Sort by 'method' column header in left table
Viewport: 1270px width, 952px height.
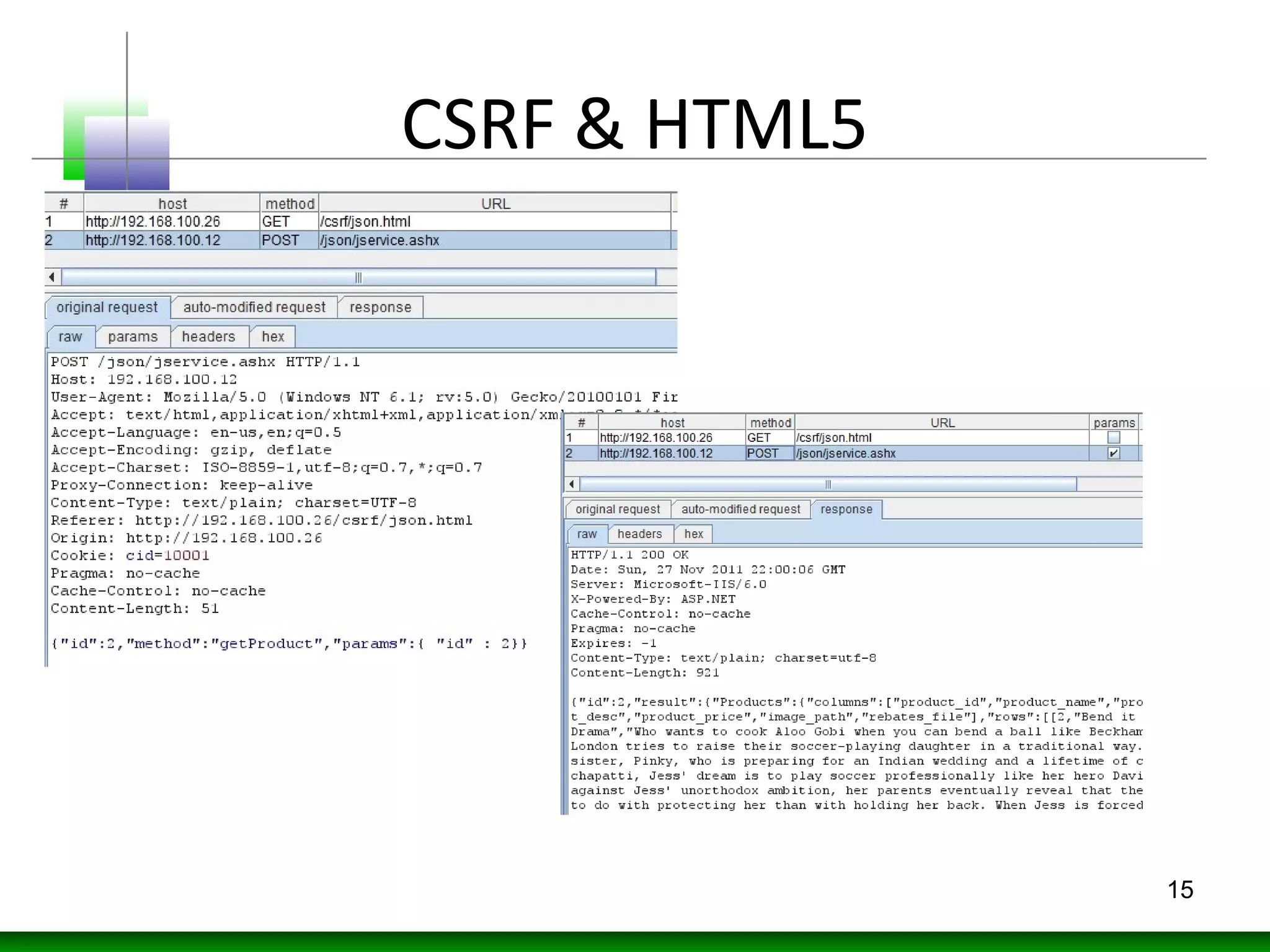pyautogui.click(x=290, y=204)
